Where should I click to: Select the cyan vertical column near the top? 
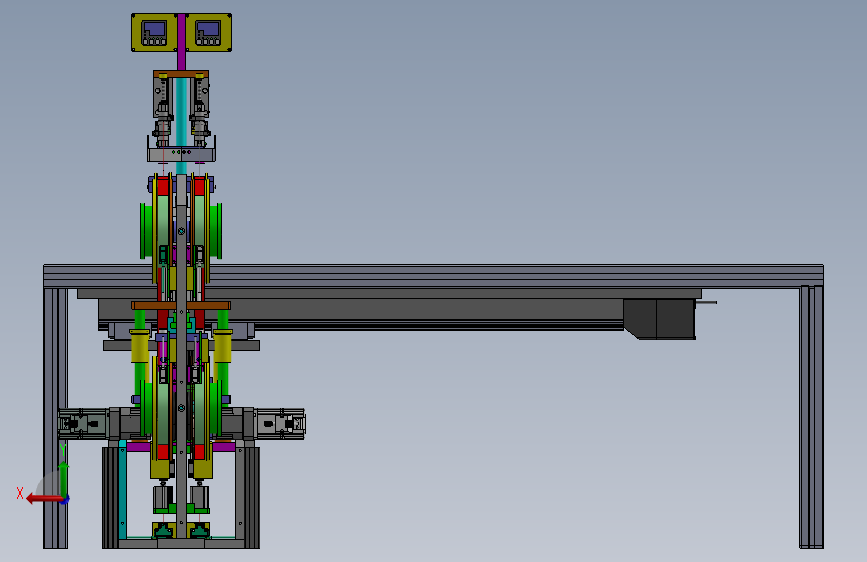[181, 113]
